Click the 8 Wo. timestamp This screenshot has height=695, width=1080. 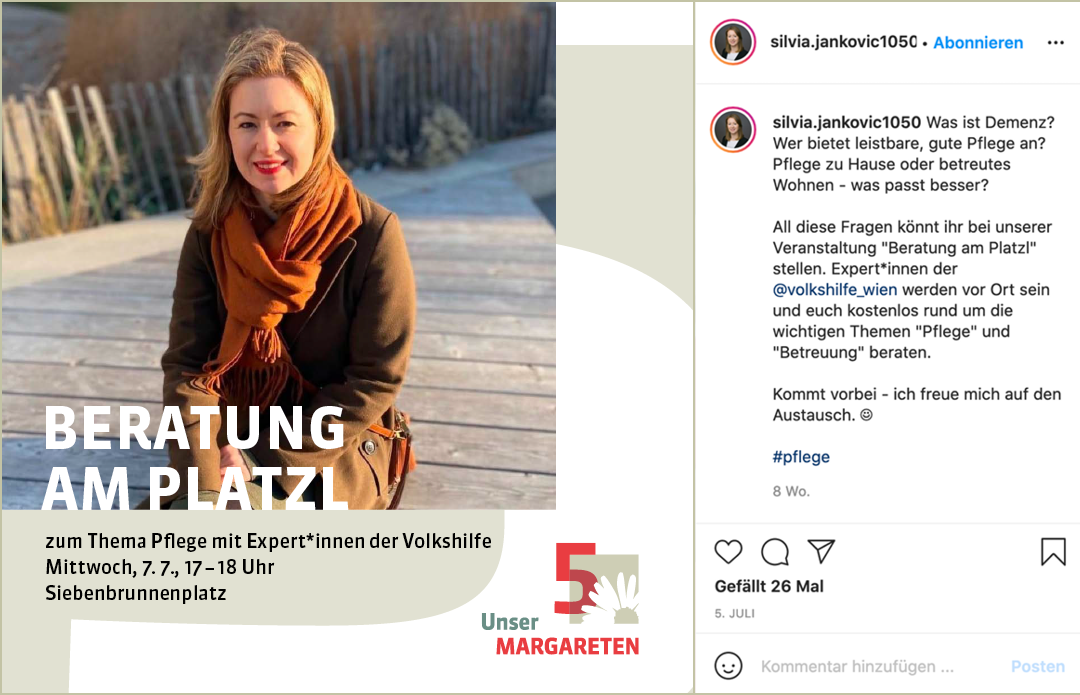(791, 491)
